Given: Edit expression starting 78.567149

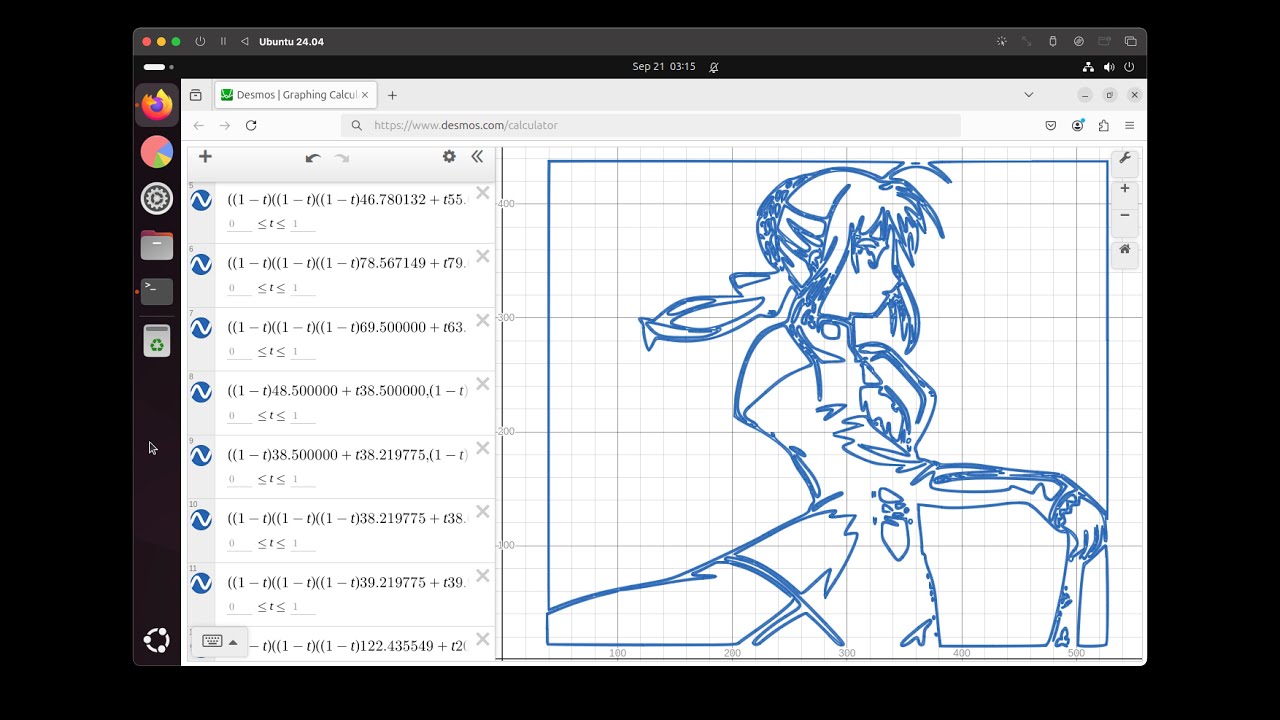Looking at the screenshot, I should pyautogui.click(x=347, y=263).
